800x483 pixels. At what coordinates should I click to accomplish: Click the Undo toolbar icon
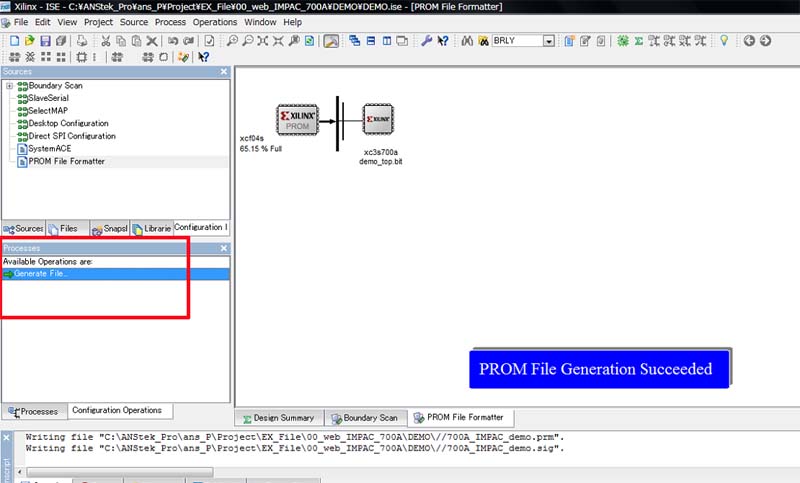tap(173, 41)
